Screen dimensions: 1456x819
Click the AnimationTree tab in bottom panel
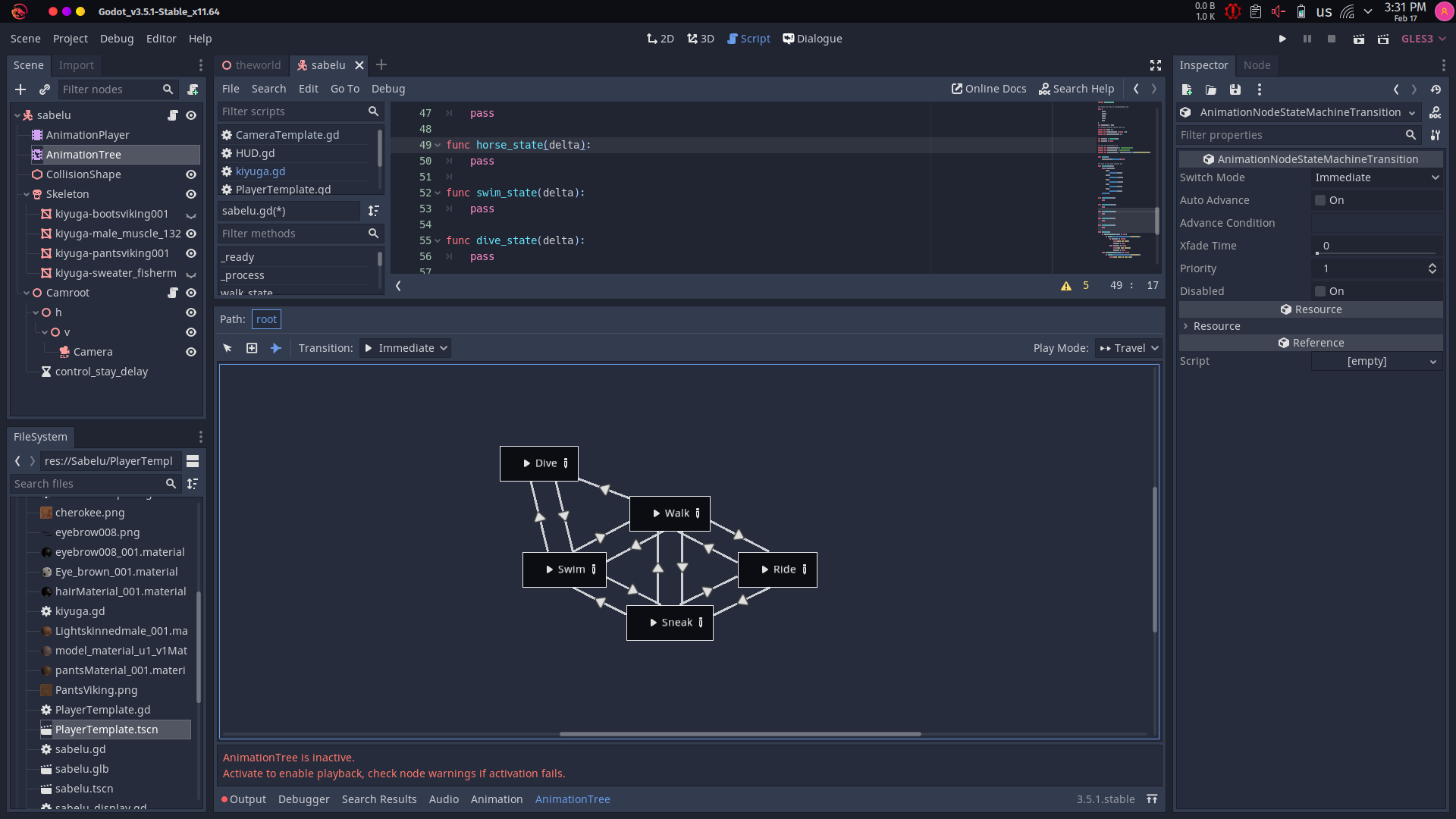573,798
